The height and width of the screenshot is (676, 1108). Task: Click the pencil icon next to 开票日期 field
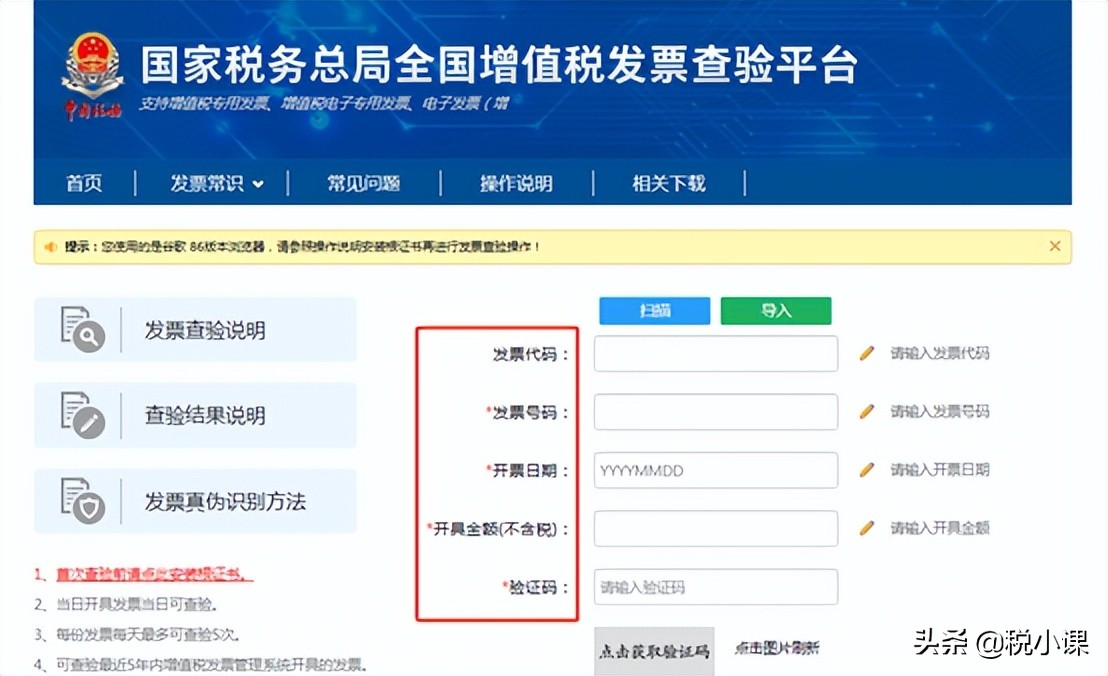[865, 470]
